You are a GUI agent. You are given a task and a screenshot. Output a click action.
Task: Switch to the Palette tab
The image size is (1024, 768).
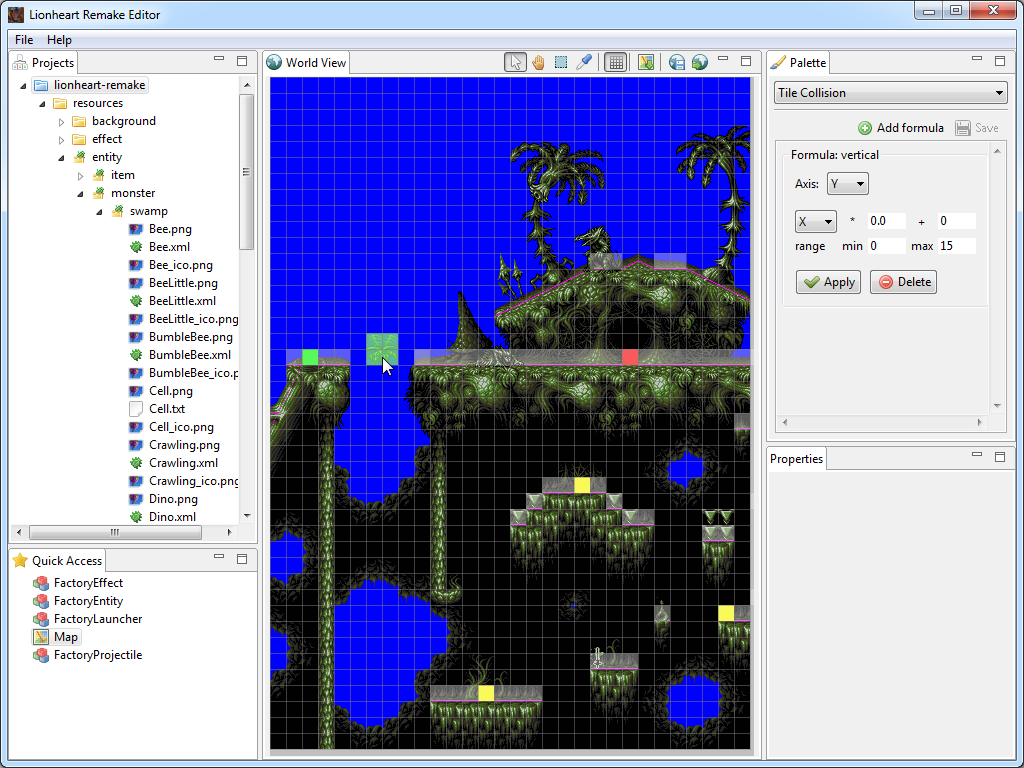point(798,63)
